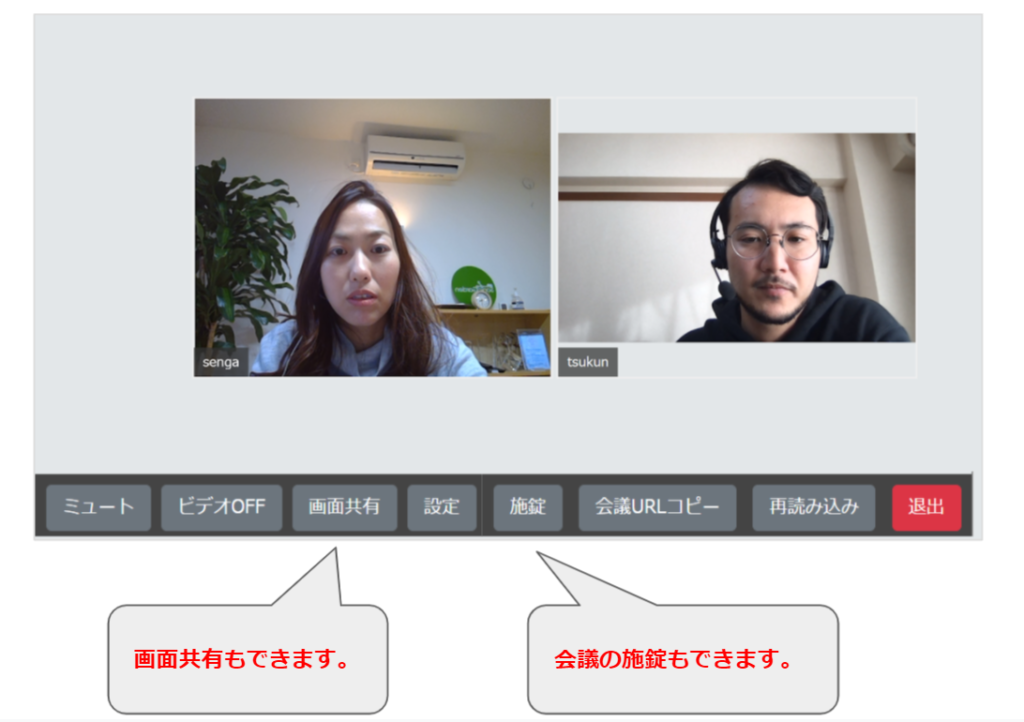Select senga's video tile
This screenshot has height=722, width=1024.
pos(372,238)
